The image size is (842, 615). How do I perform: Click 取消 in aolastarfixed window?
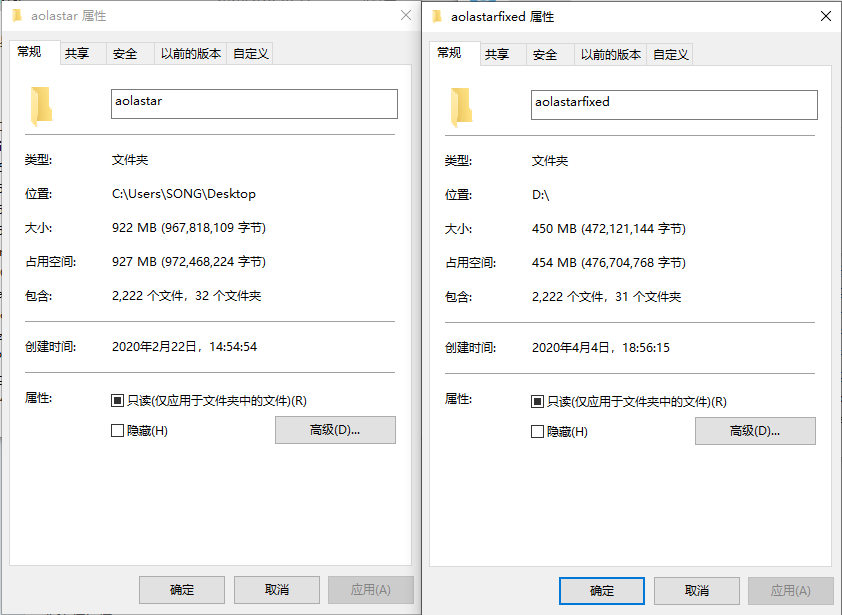[x=696, y=591]
